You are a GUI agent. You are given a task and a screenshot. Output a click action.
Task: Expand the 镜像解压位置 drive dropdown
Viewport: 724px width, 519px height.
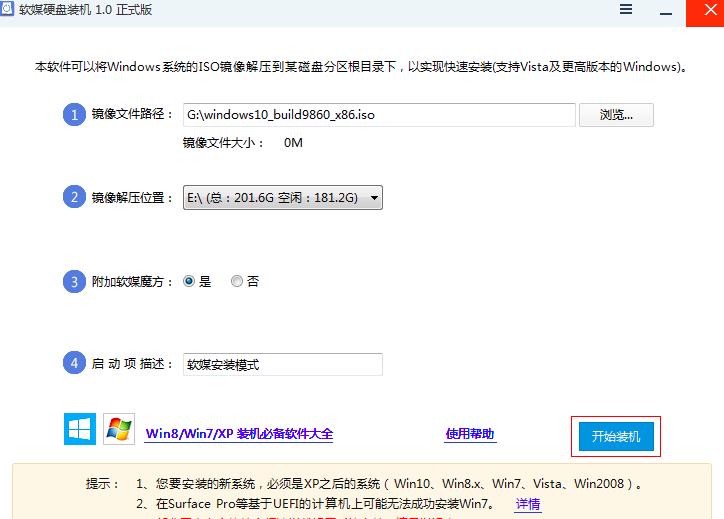[x=283, y=198]
